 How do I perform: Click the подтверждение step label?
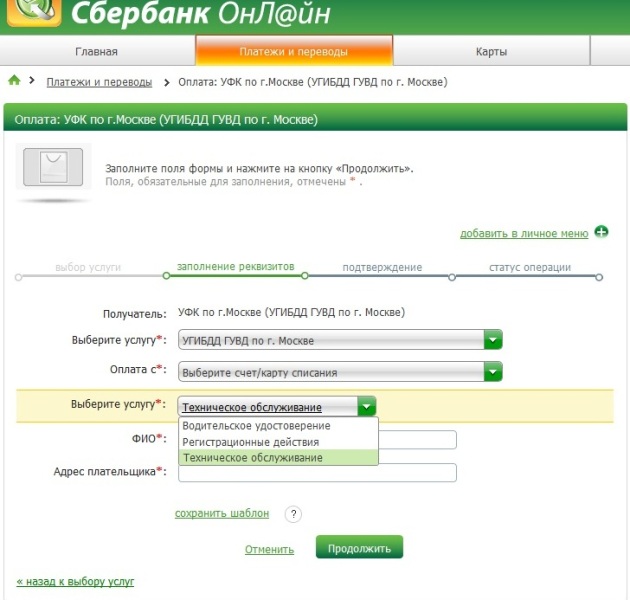point(382,267)
